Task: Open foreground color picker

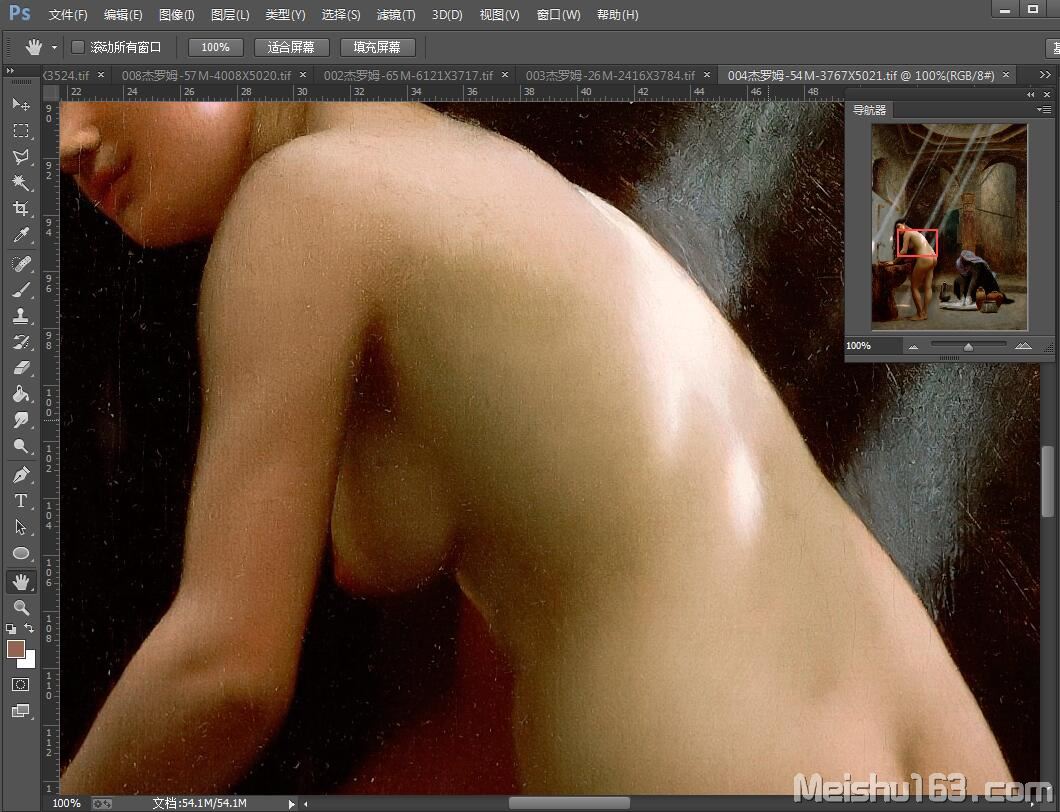Action: [x=16, y=649]
